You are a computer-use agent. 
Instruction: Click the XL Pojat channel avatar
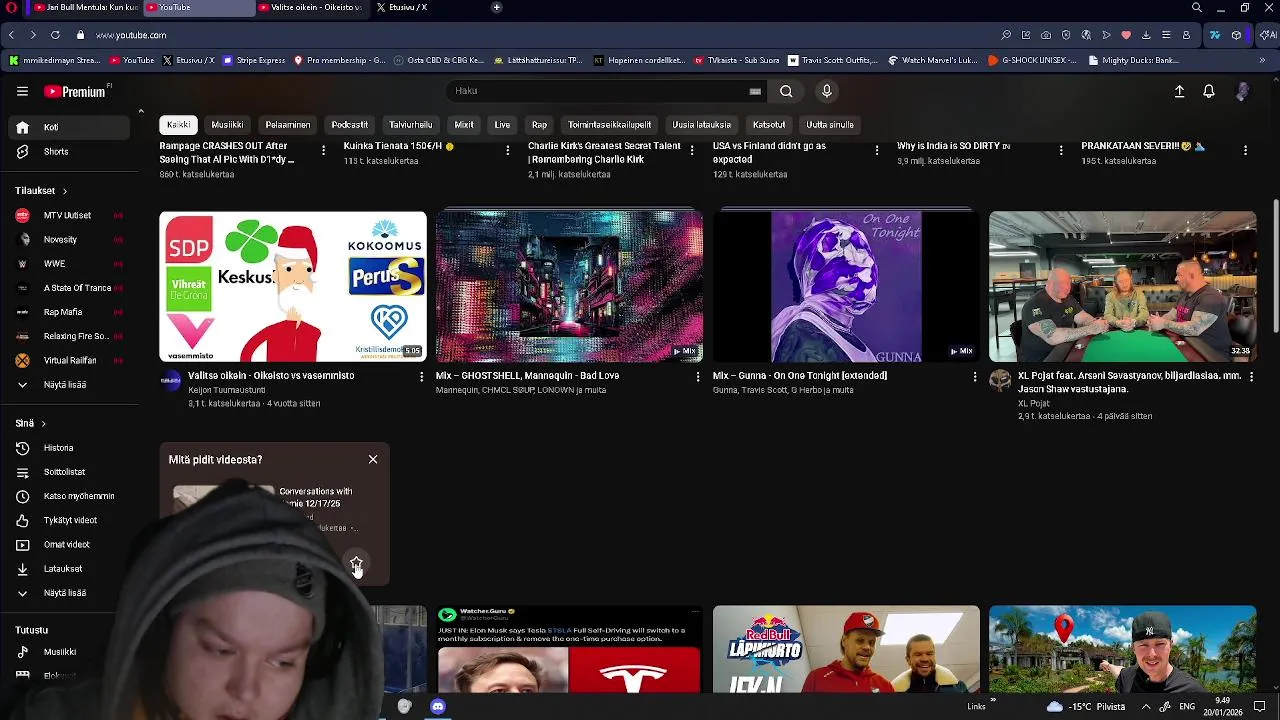pyautogui.click(x=1000, y=380)
